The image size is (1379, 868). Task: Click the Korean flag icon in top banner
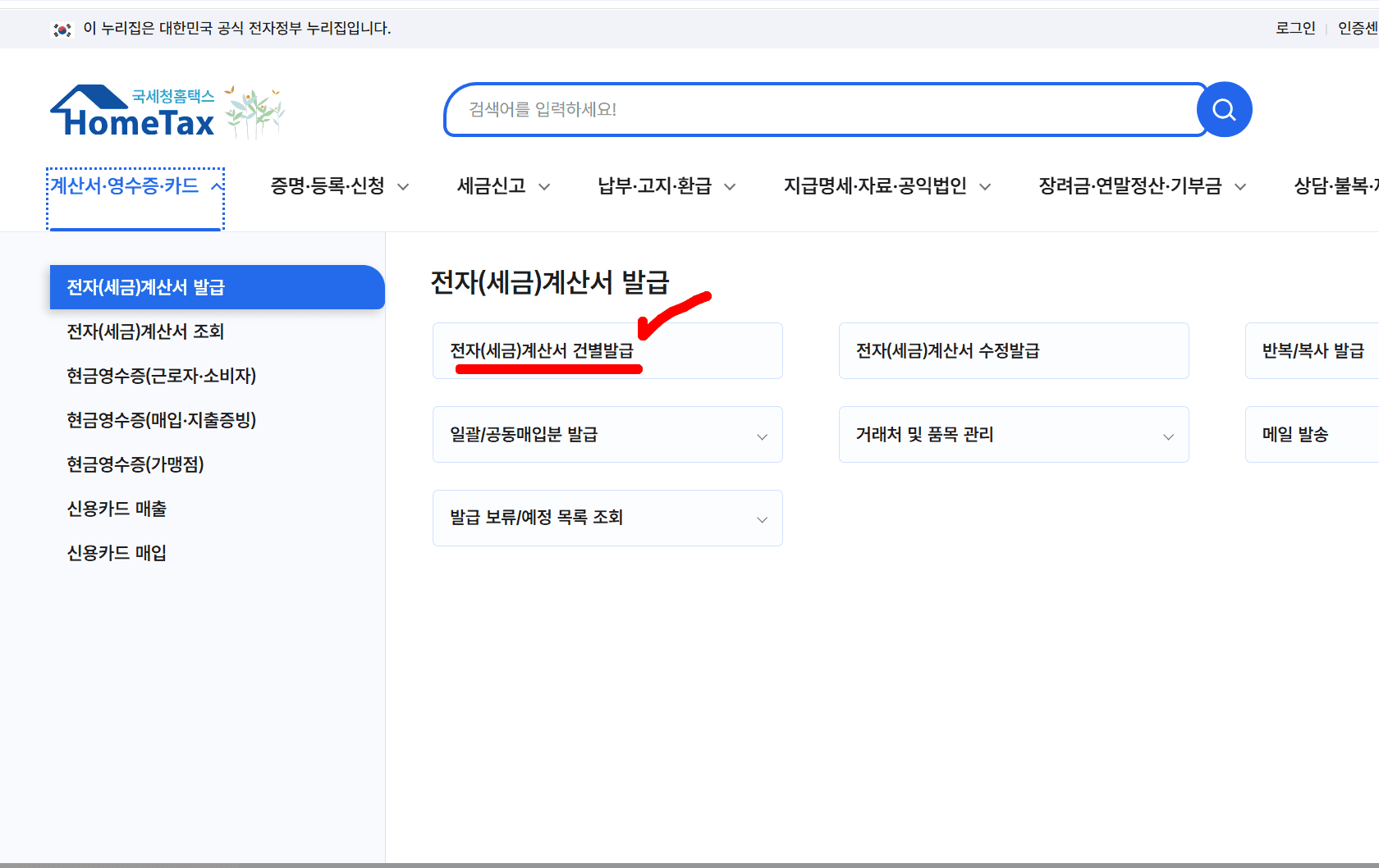pyautogui.click(x=62, y=30)
